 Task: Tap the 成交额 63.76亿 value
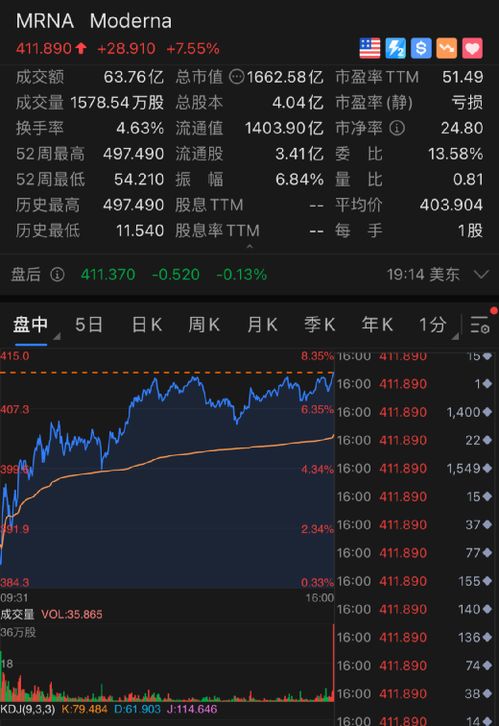click(x=134, y=77)
